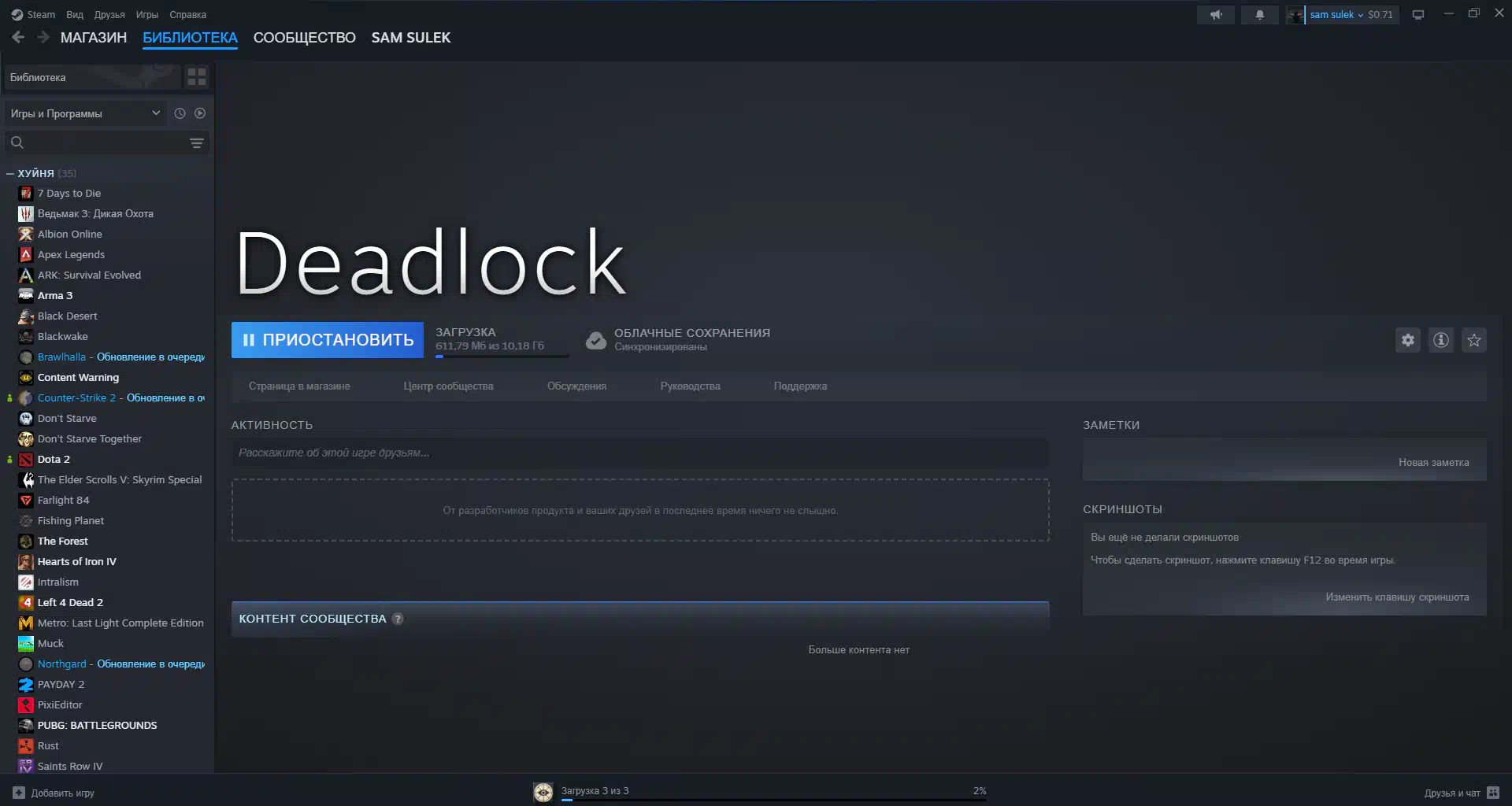Switch to the МАГАЗИН tab
Screen dimensions: 1512x806
click(x=94, y=38)
